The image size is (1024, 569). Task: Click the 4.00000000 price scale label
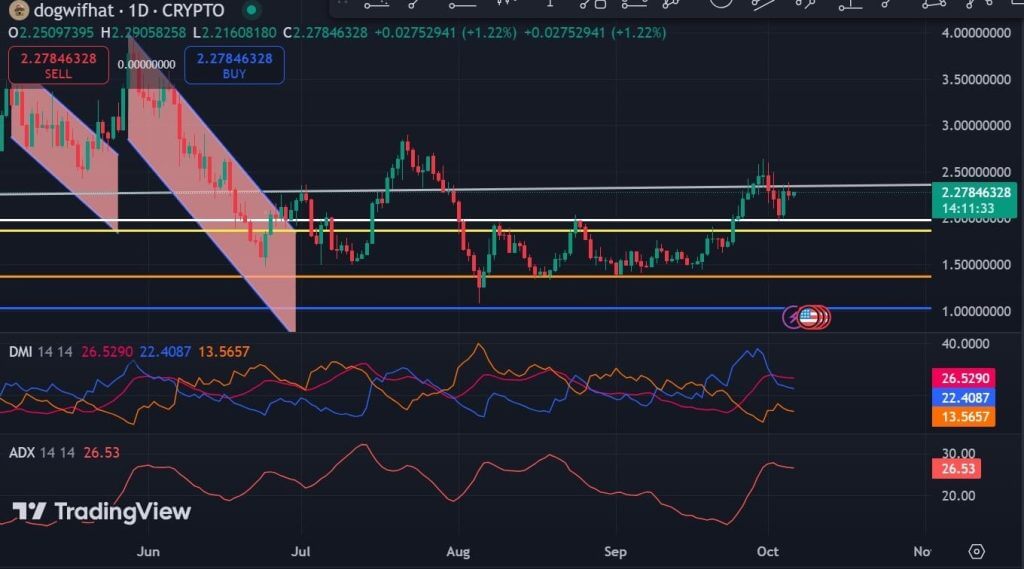tap(976, 33)
